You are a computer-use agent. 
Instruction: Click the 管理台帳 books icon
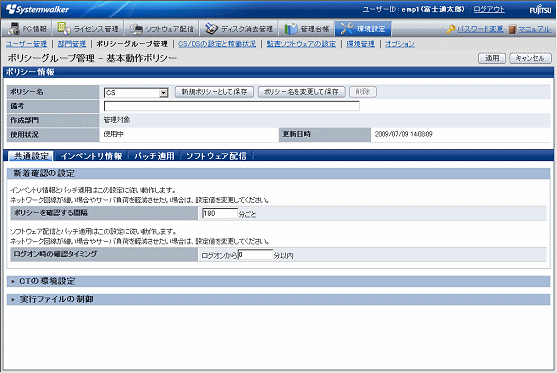pos(291,29)
